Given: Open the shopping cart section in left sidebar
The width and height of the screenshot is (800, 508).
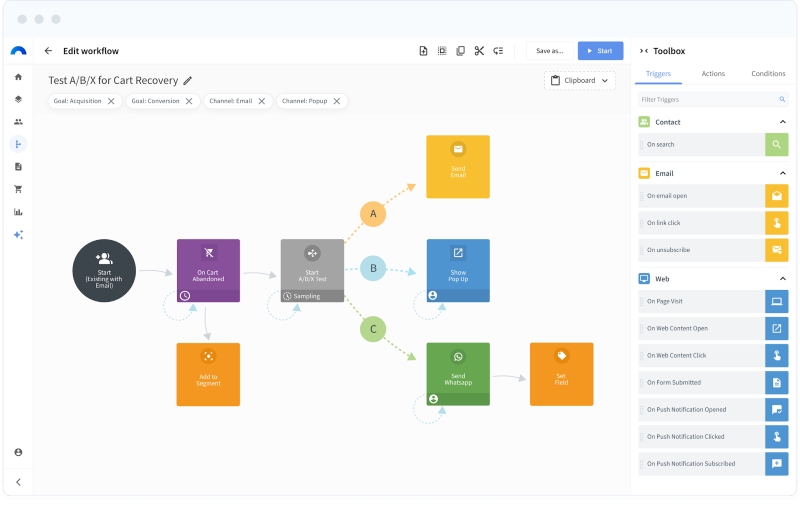Looking at the screenshot, I should pos(18,189).
